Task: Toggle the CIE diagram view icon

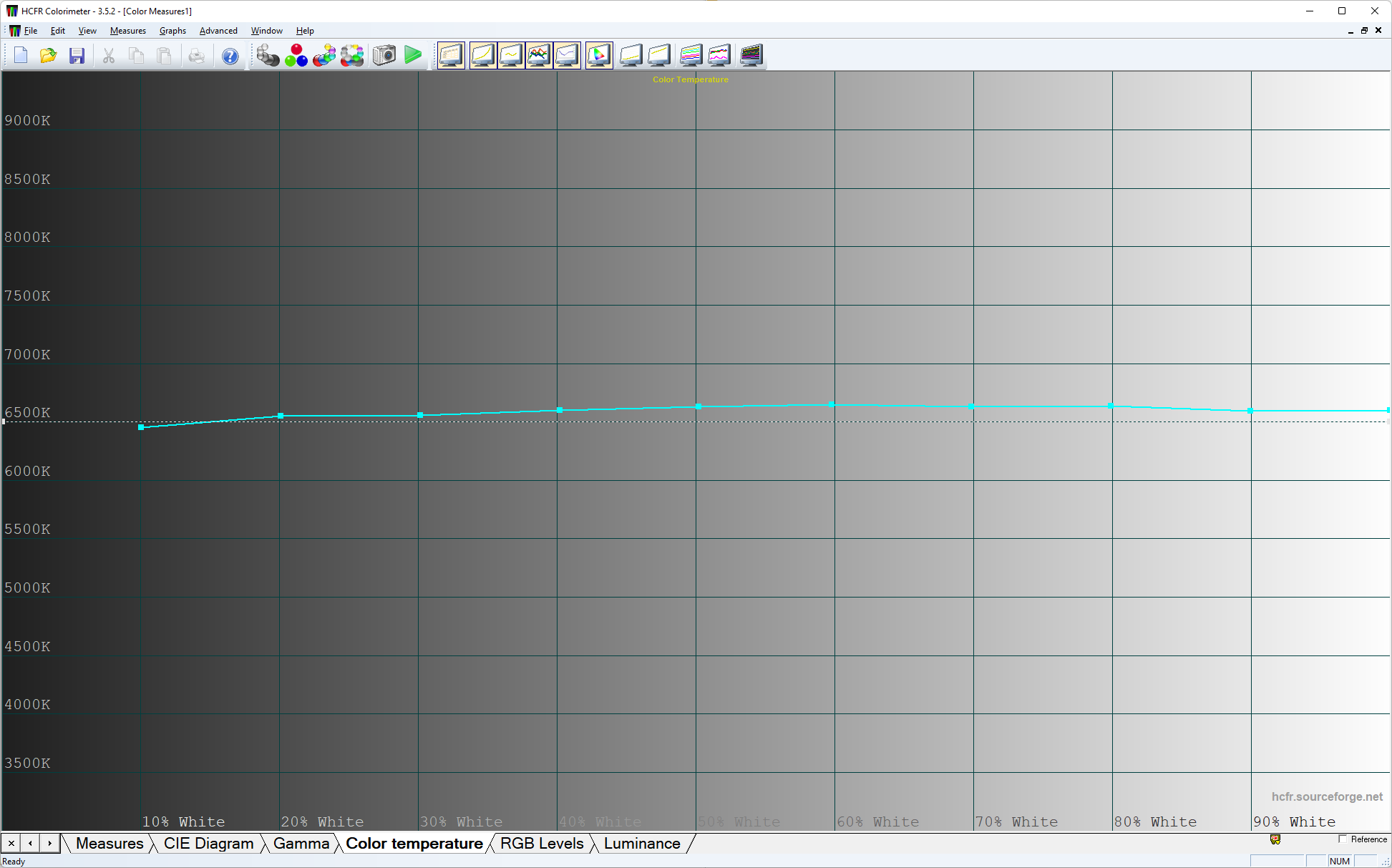Action: click(599, 55)
